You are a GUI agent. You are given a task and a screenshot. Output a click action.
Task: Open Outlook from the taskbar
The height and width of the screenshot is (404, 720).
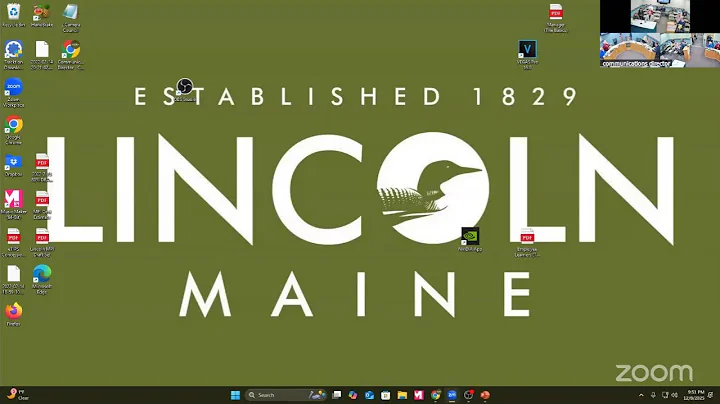point(369,395)
